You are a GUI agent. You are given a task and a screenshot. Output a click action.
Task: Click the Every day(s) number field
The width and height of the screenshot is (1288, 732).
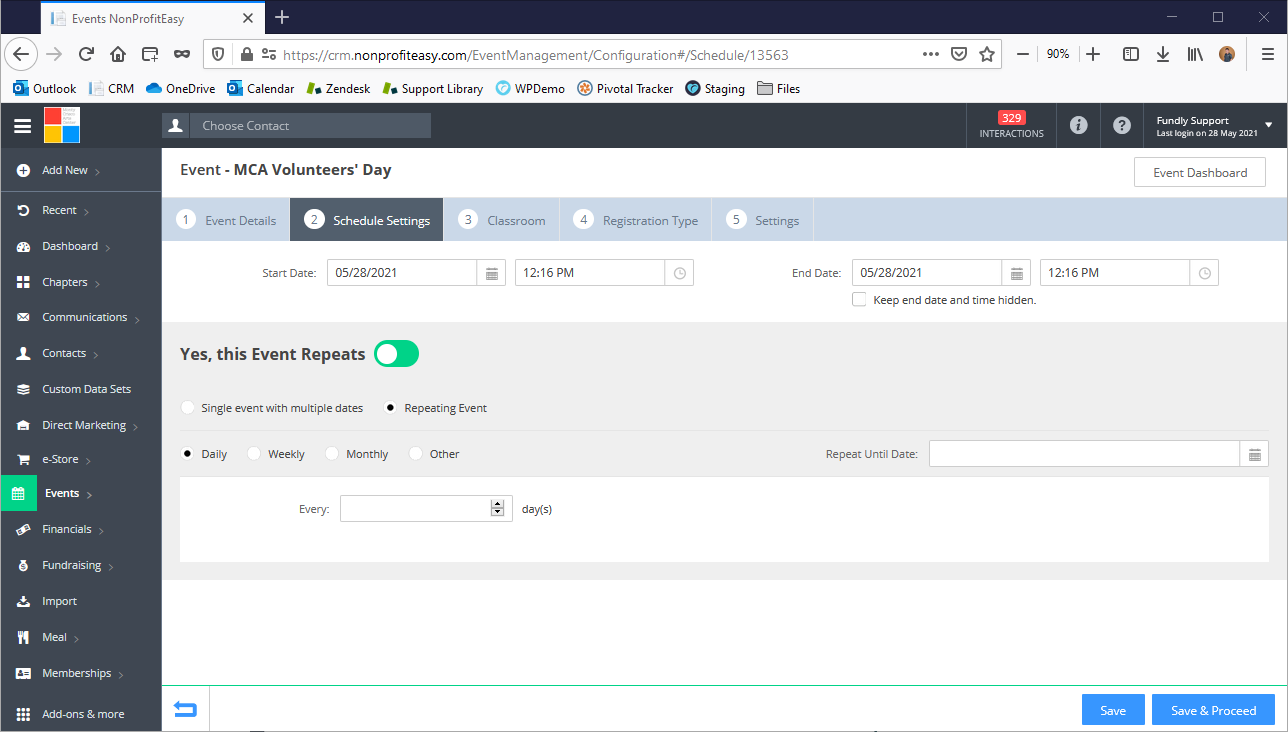(415, 509)
